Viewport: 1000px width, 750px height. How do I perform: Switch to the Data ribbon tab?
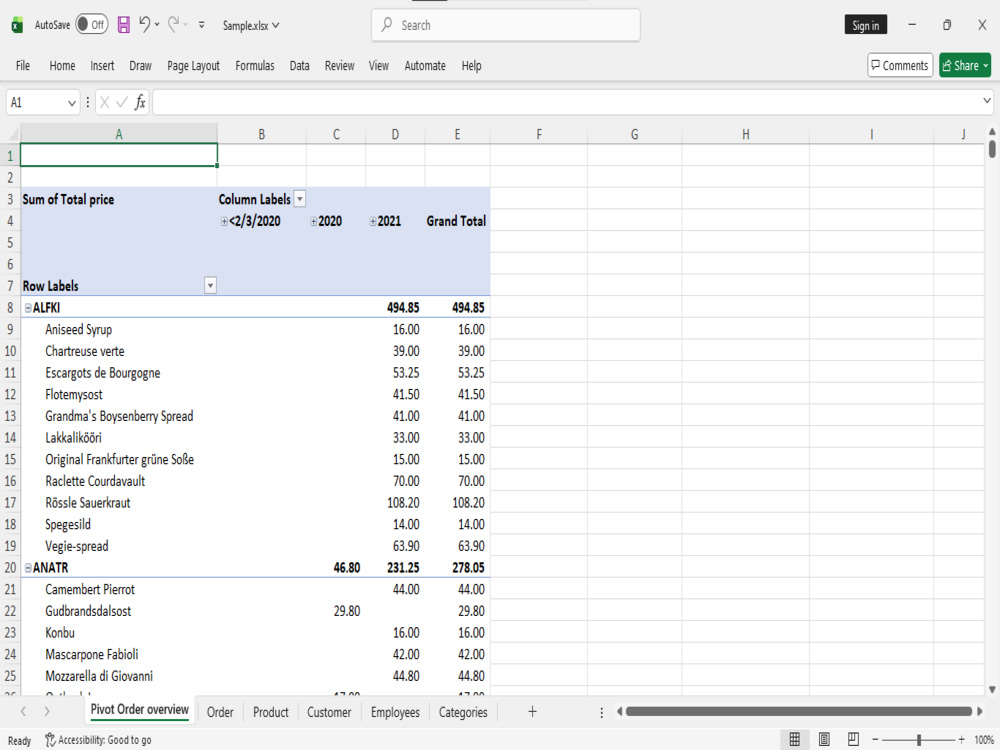pos(299,65)
